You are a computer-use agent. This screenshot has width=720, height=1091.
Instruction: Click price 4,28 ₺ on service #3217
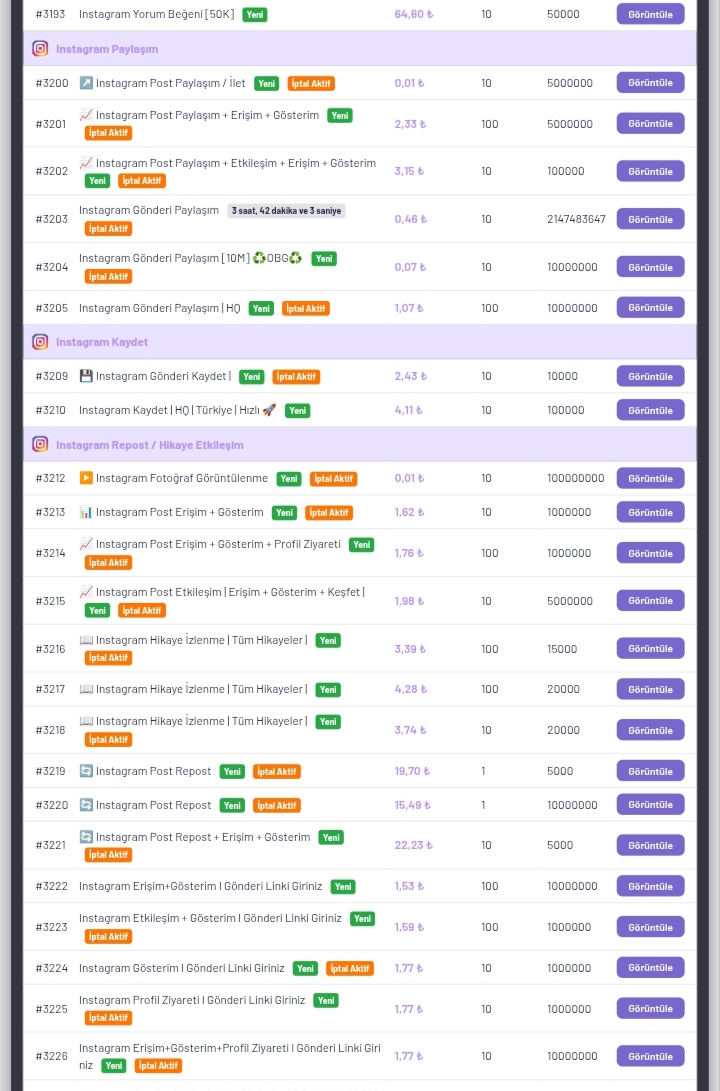(411, 689)
